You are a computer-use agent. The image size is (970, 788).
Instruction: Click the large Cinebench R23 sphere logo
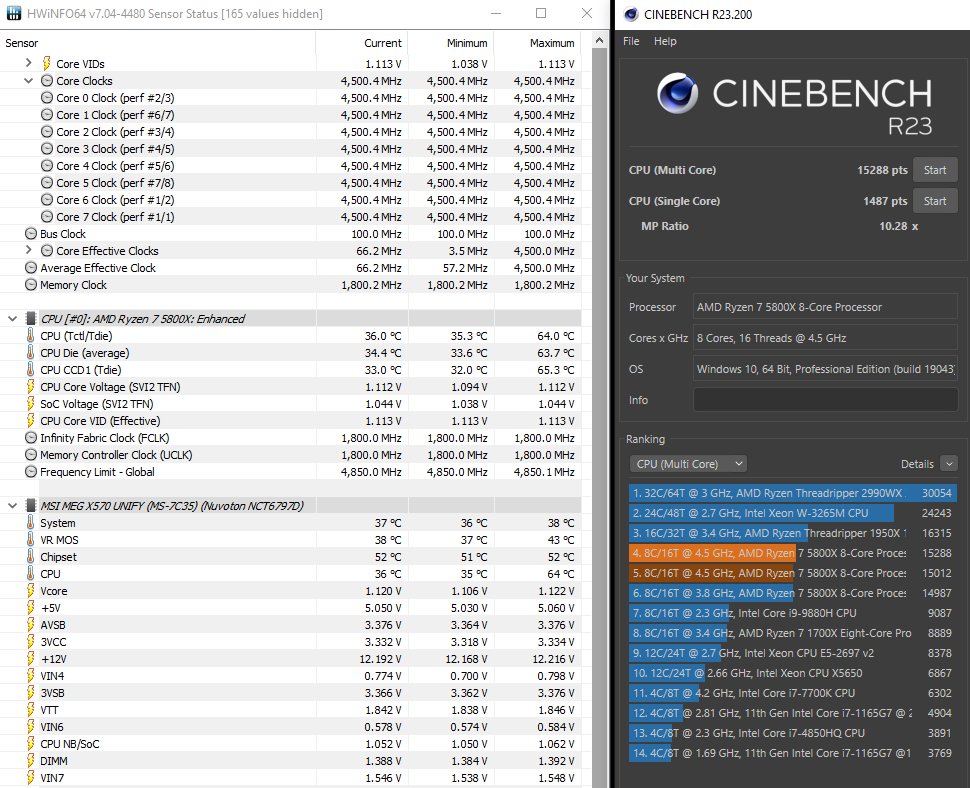pos(678,93)
